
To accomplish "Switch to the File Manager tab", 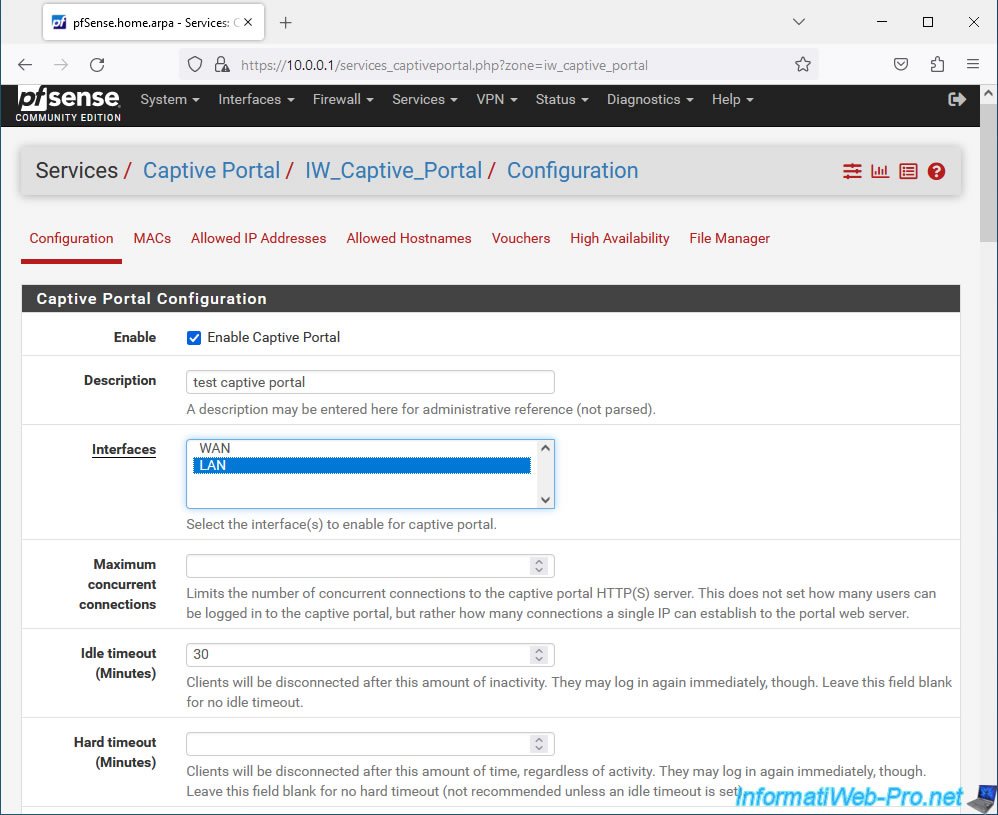I will [729, 239].
